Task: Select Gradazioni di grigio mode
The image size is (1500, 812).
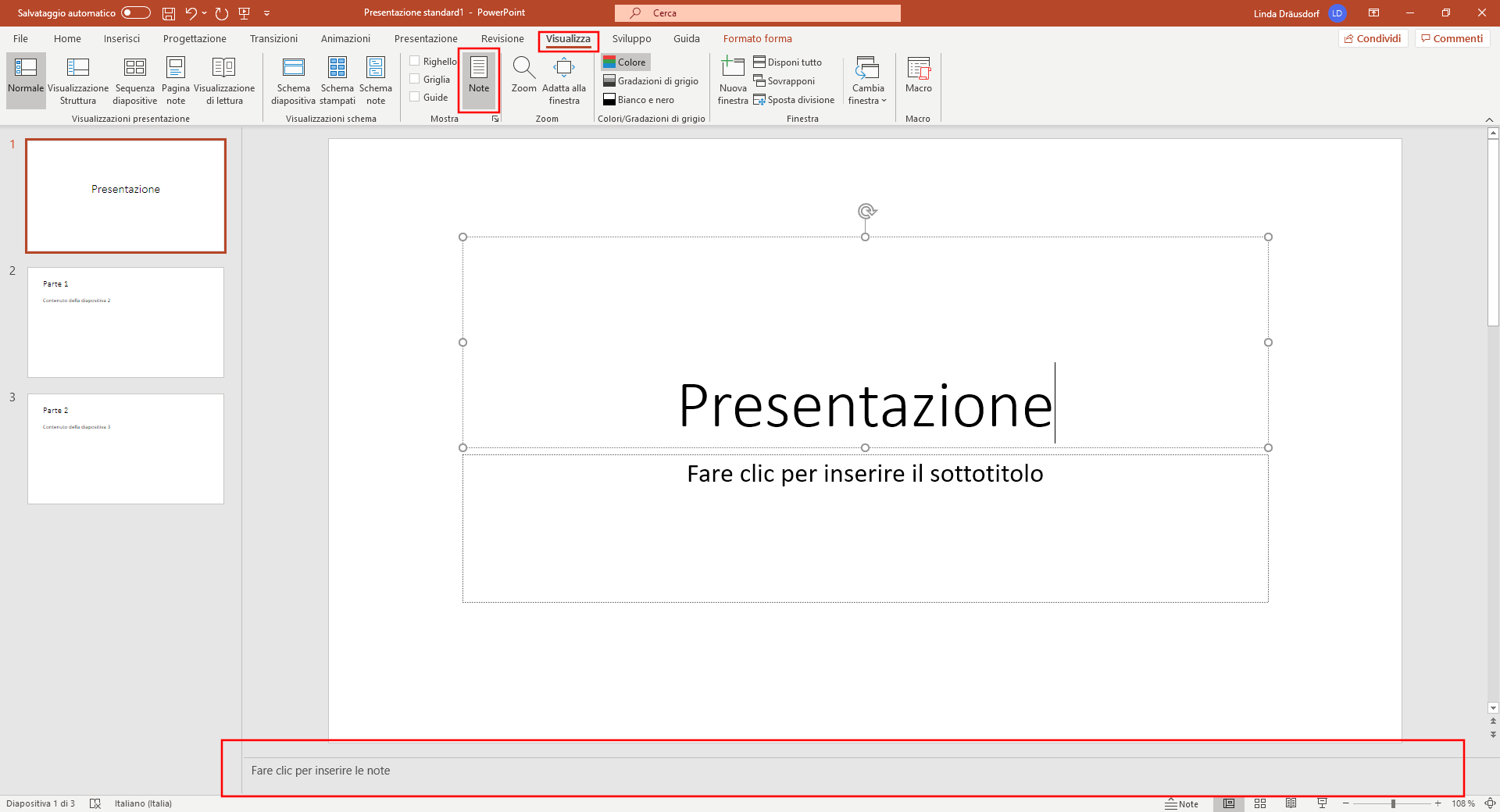Action: (x=651, y=81)
